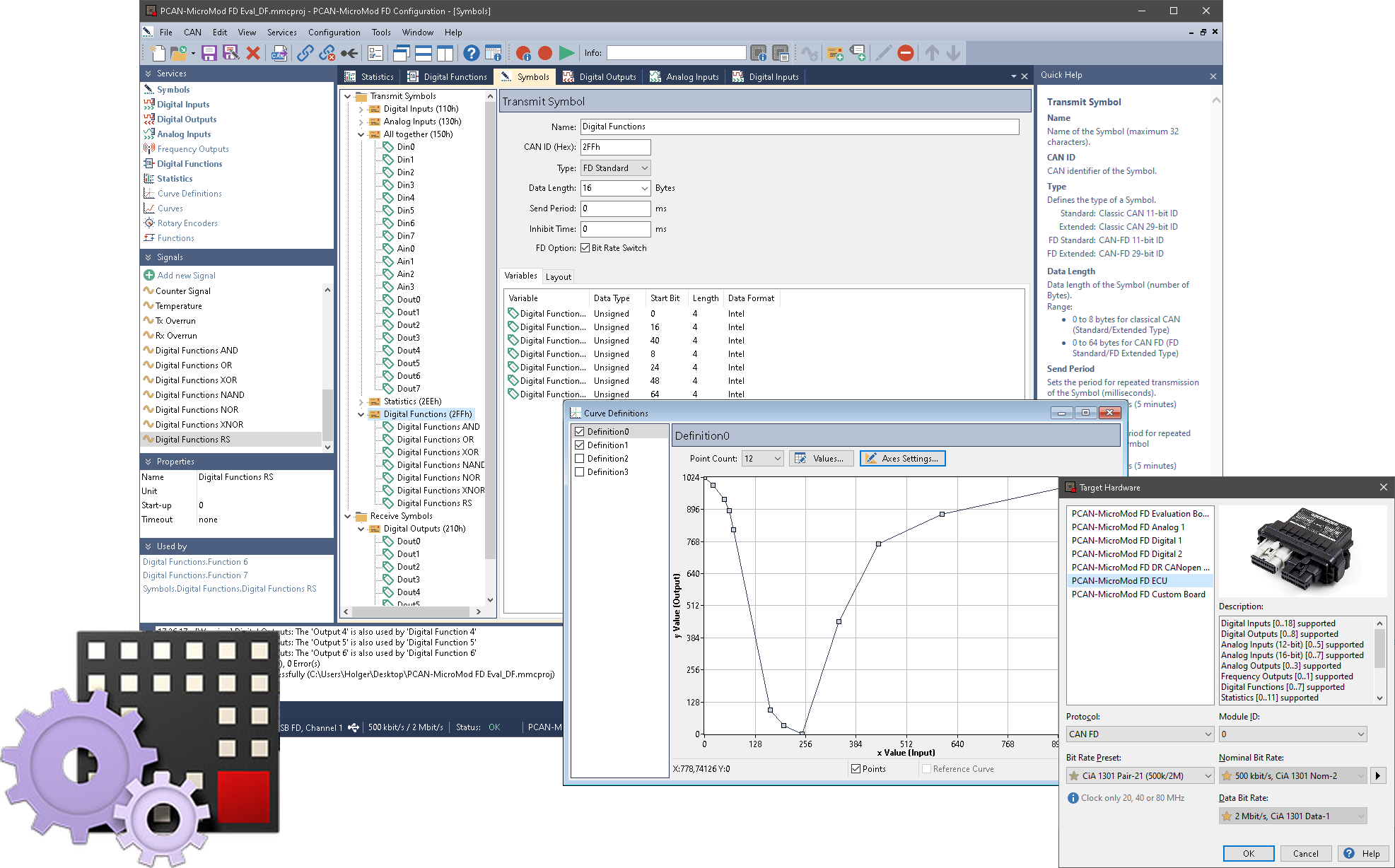Open the File menu
The width and height of the screenshot is (1395, 868).
pos(166,33)
